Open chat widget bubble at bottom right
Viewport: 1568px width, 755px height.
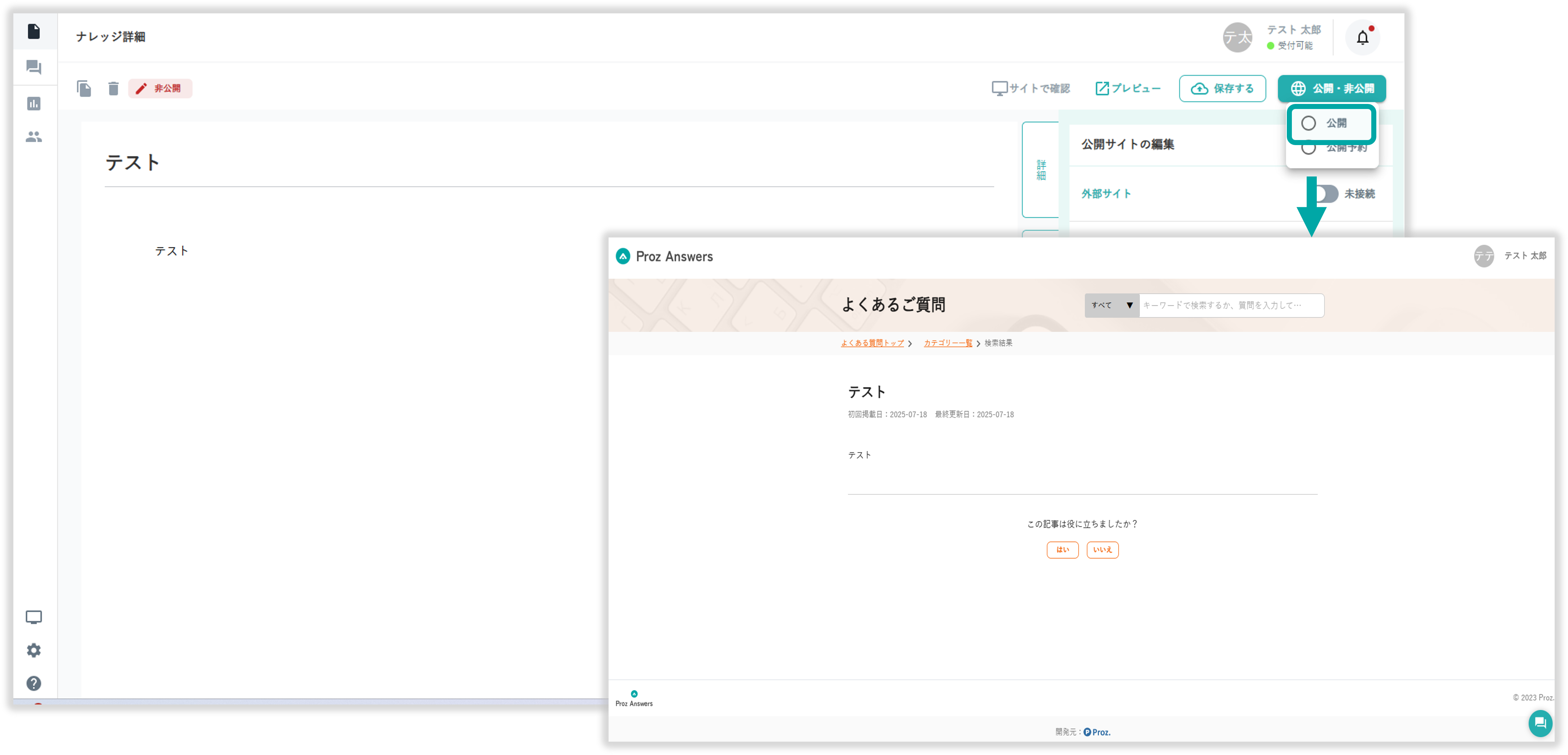tap(1540, 723)
